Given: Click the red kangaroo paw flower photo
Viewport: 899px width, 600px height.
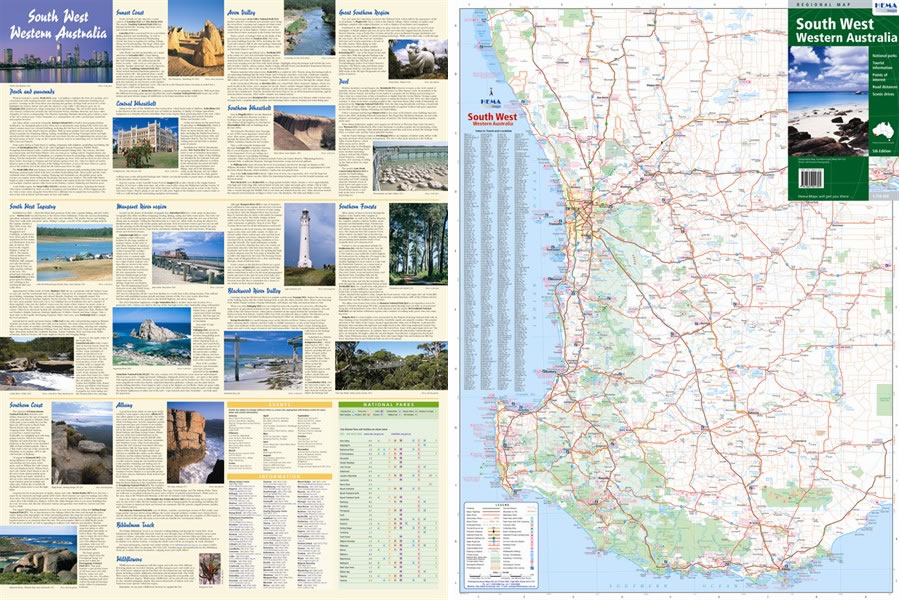Looking at the screenshot, I should [209, 569].
